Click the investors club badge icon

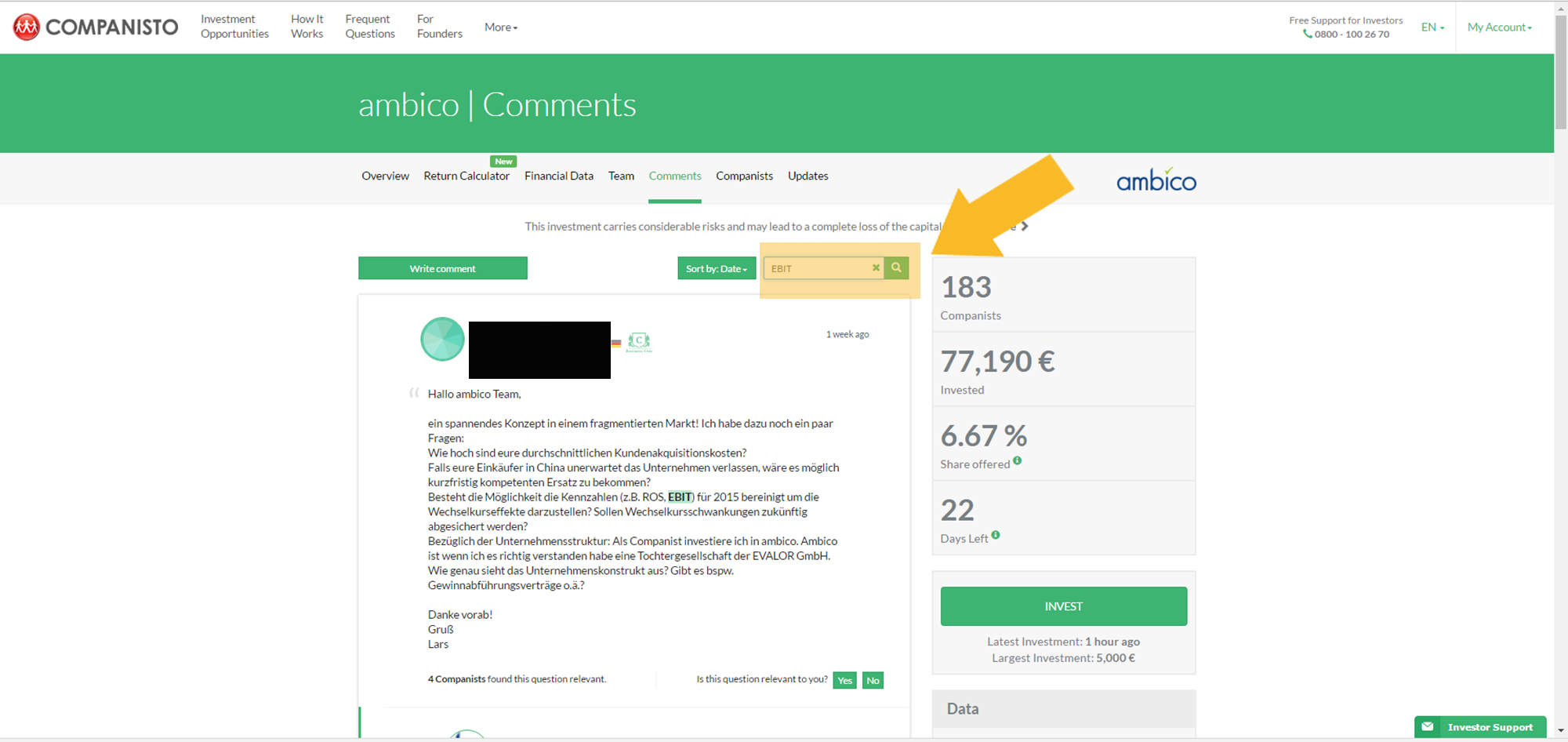(x=639, y=341)
